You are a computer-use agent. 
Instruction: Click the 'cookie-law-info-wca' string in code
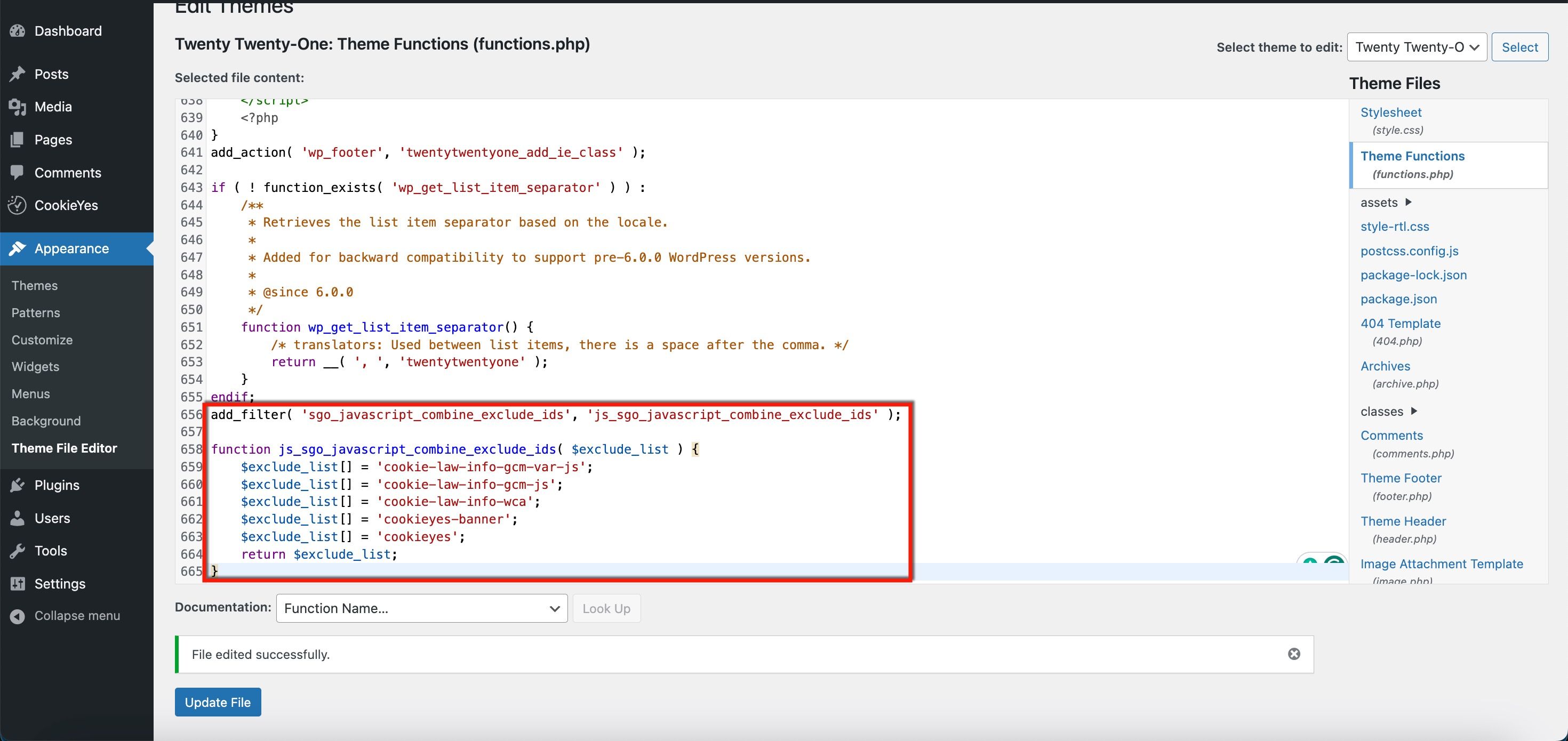coord(455,502)
